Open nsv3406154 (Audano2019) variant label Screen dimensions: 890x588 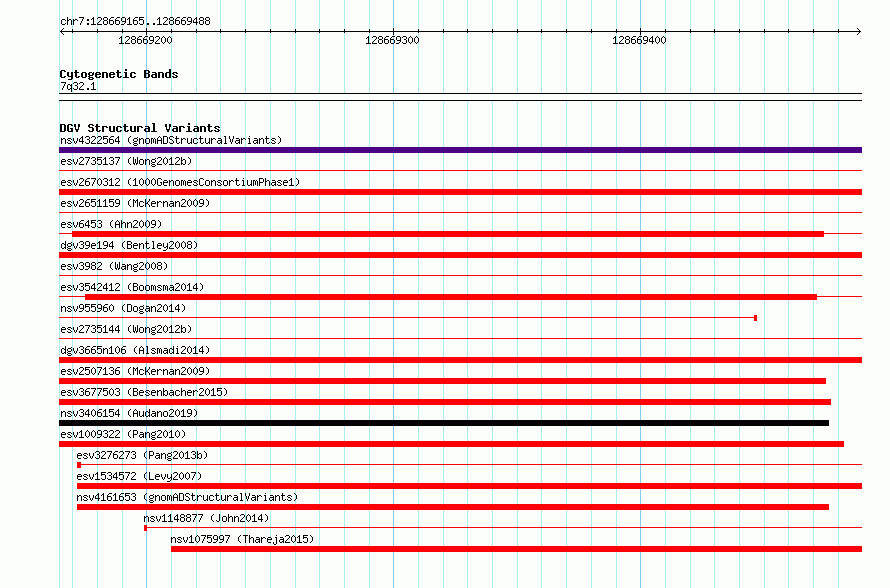tap(129, 413)
